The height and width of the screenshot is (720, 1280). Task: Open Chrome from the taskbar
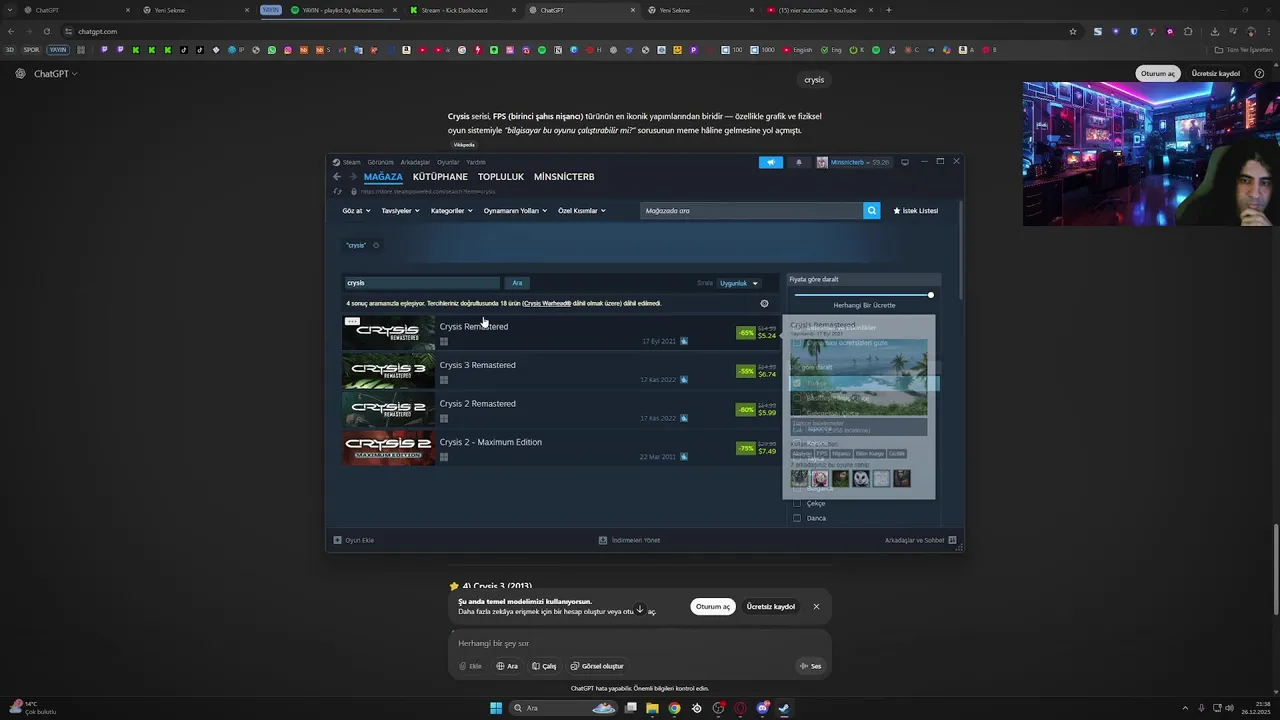[674, 708]
